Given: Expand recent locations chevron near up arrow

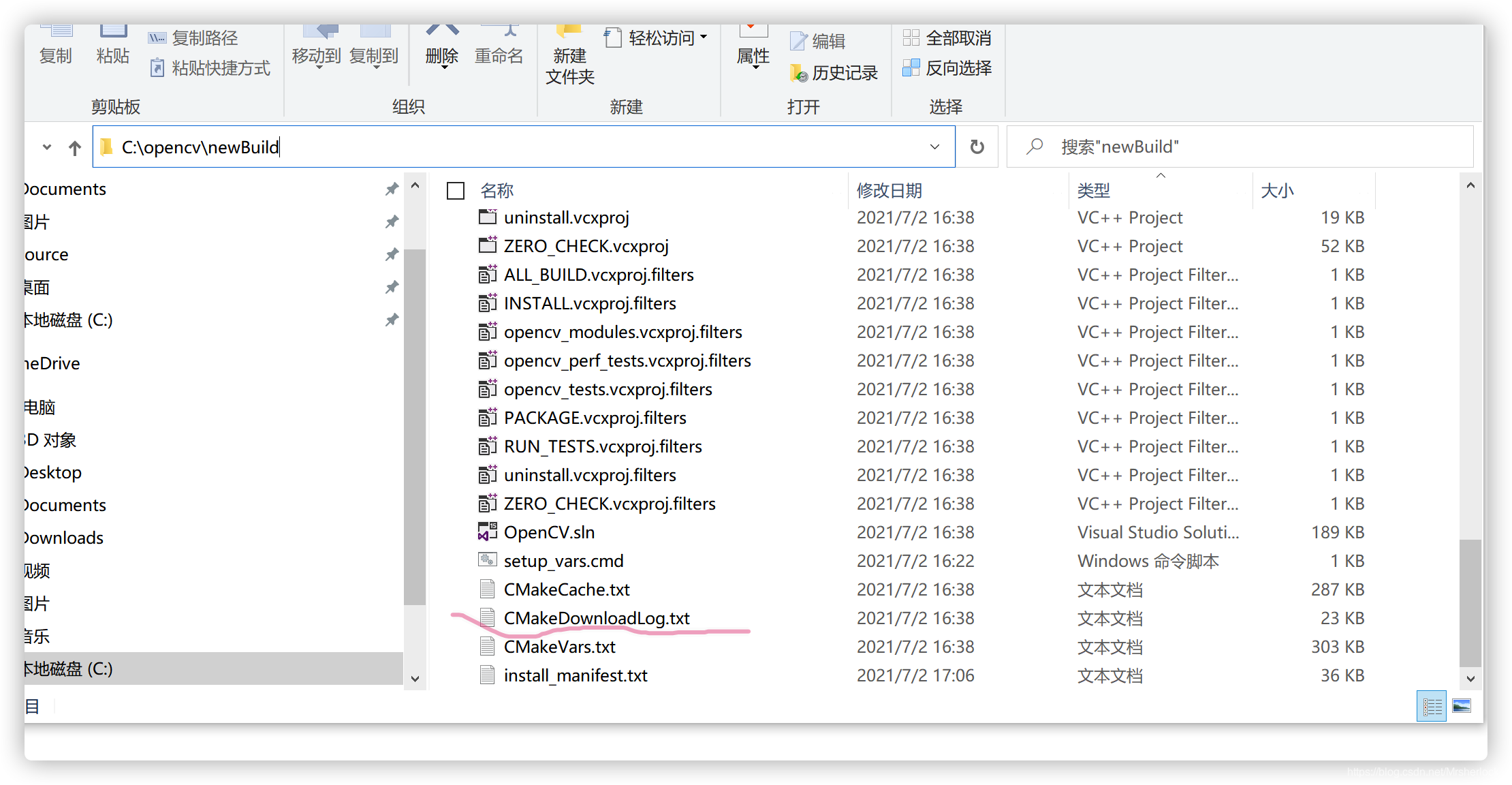Looking at the screenshot, I should coord(47,147).
